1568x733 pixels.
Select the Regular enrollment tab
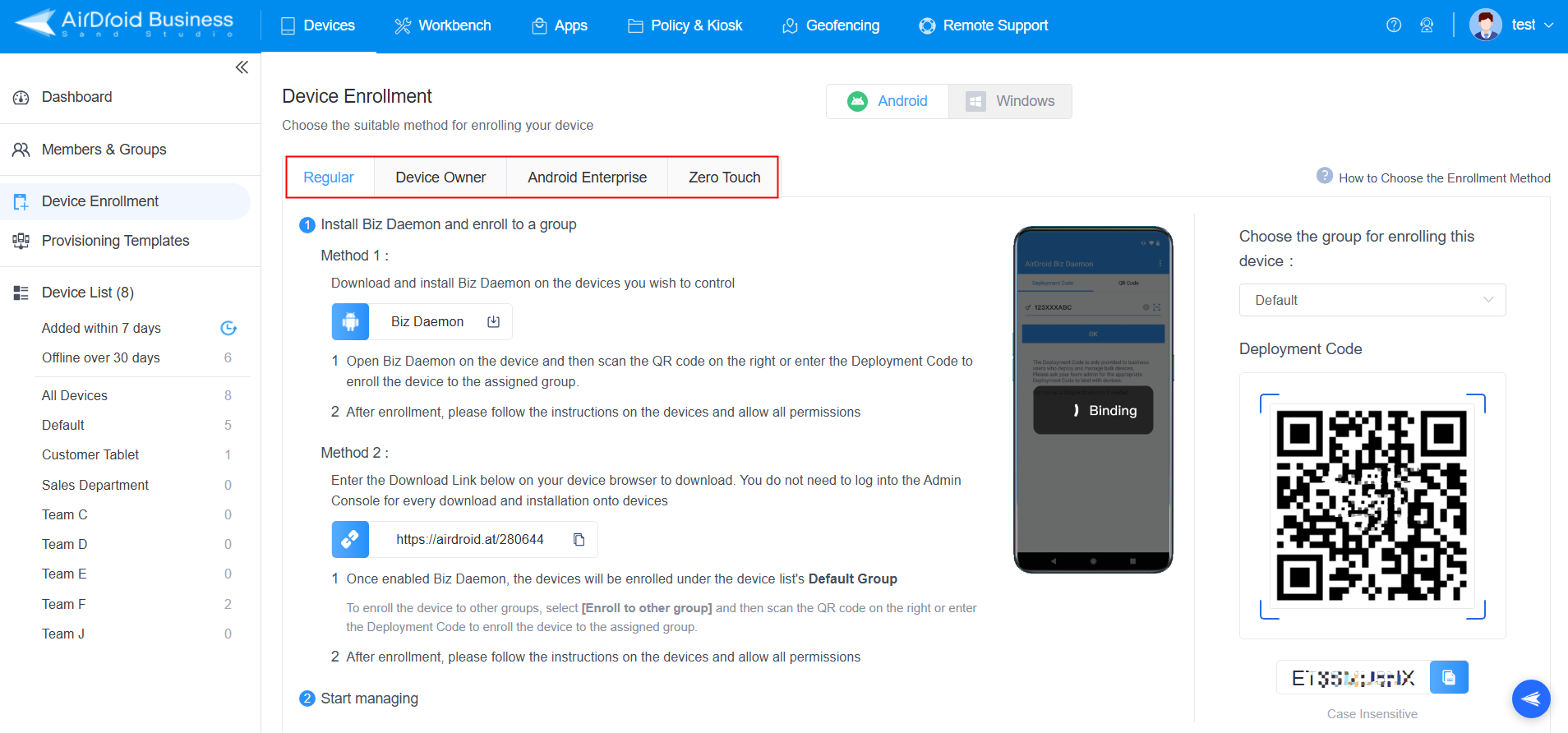(329, 177)
